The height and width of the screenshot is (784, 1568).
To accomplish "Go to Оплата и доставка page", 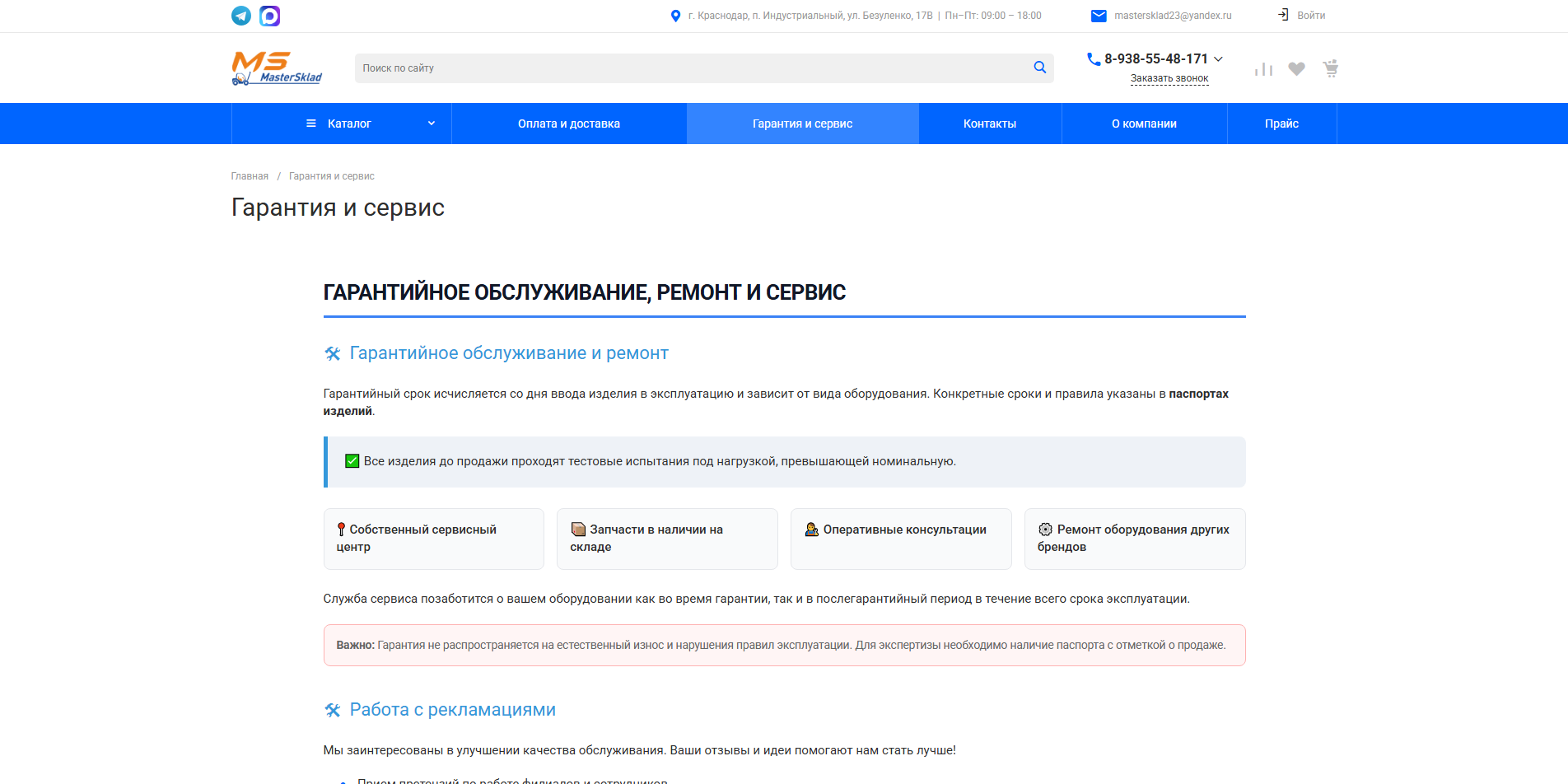I will pyautogui.click(x=569, y=124).
